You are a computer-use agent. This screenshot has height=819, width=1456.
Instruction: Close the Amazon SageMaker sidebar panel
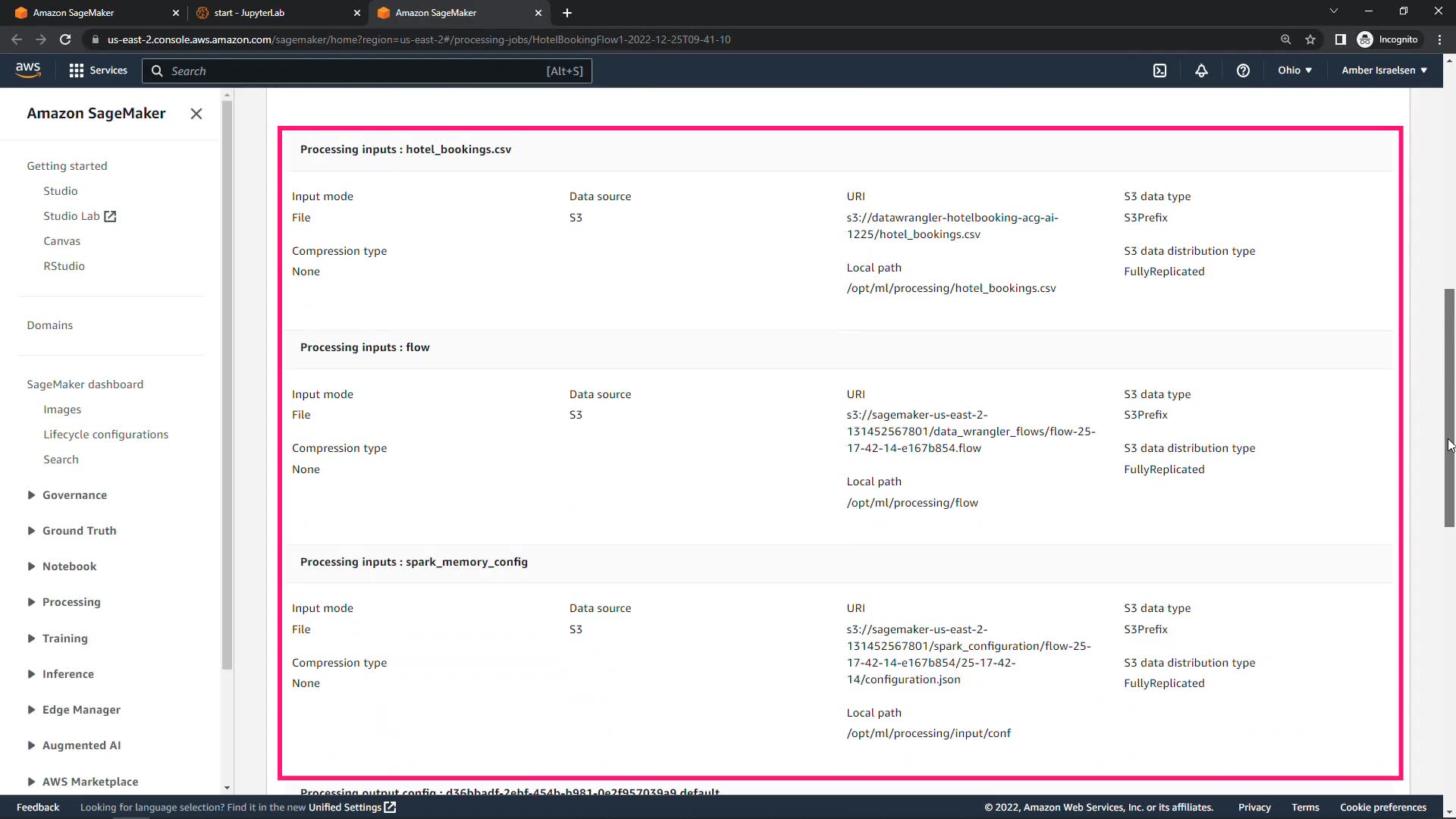196,114
